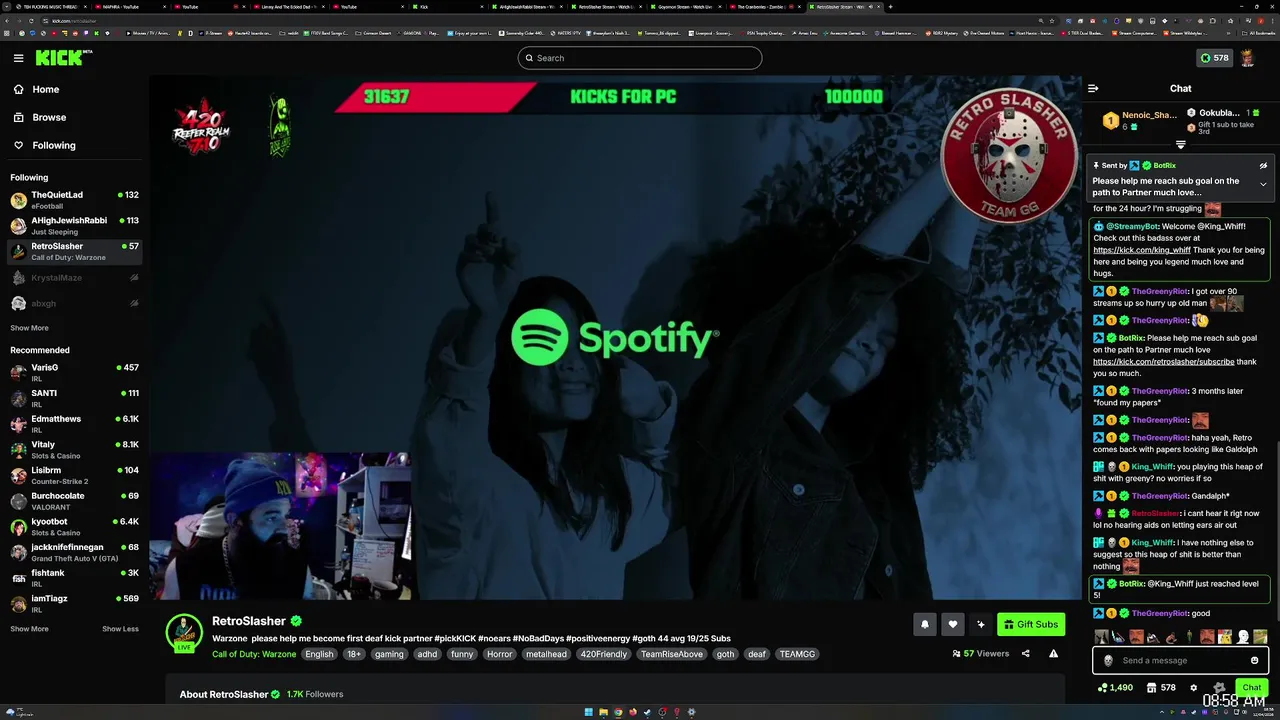
Task: Click Show More under Recommended
Action: point(29,629)
